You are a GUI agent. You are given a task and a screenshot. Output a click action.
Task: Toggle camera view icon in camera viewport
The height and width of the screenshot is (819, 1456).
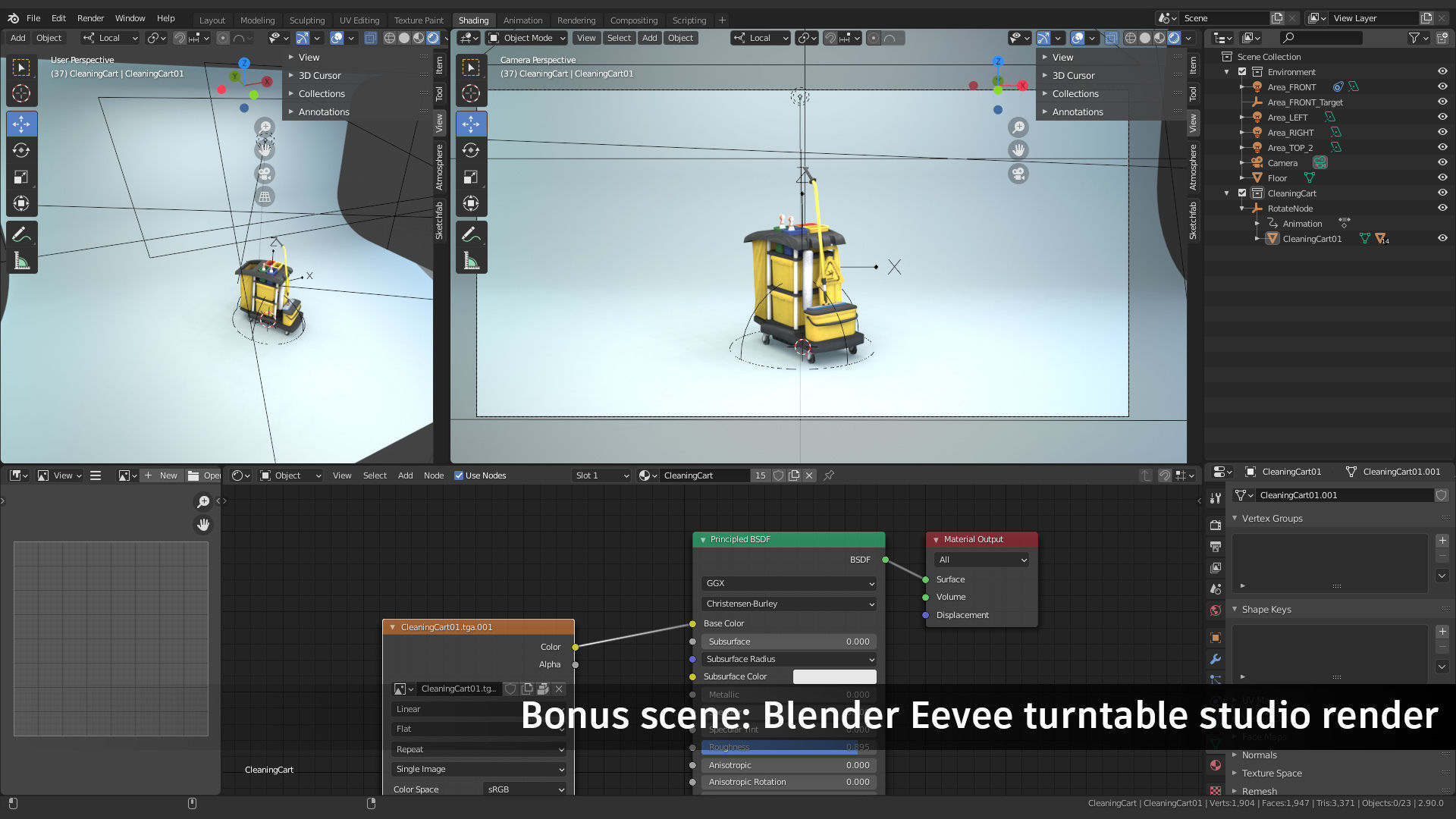pyautogui.click(x=1018, y=174)
